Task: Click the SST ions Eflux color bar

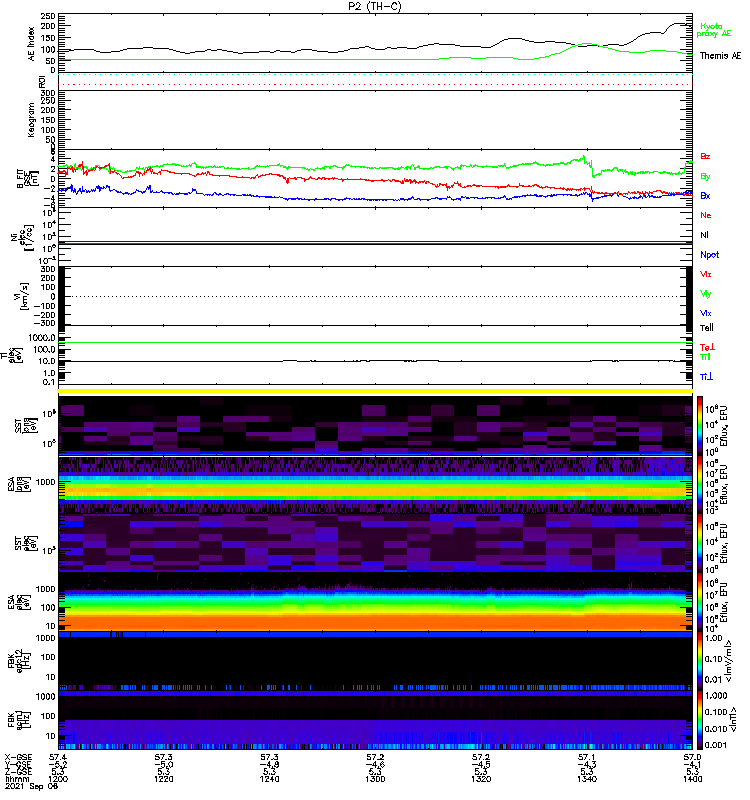Action: coord(699,425)
